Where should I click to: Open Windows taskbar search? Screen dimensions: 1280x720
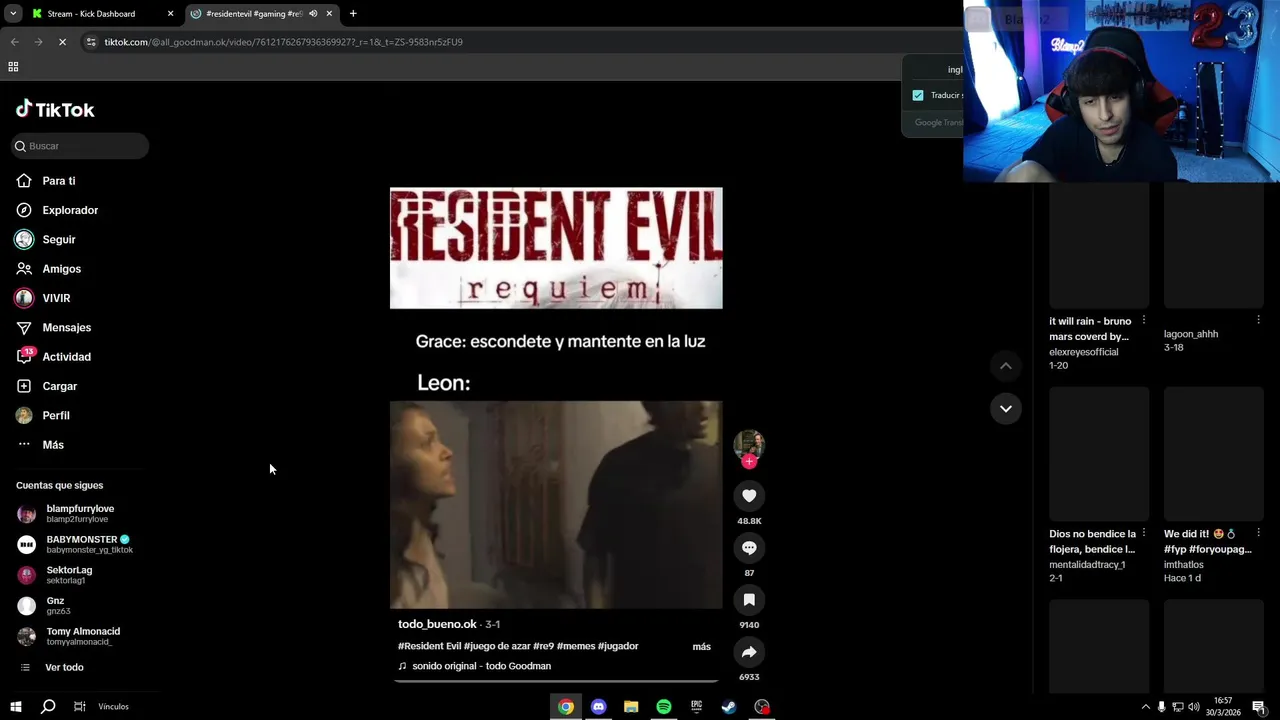pyautogui.click(x=47, y=707)
